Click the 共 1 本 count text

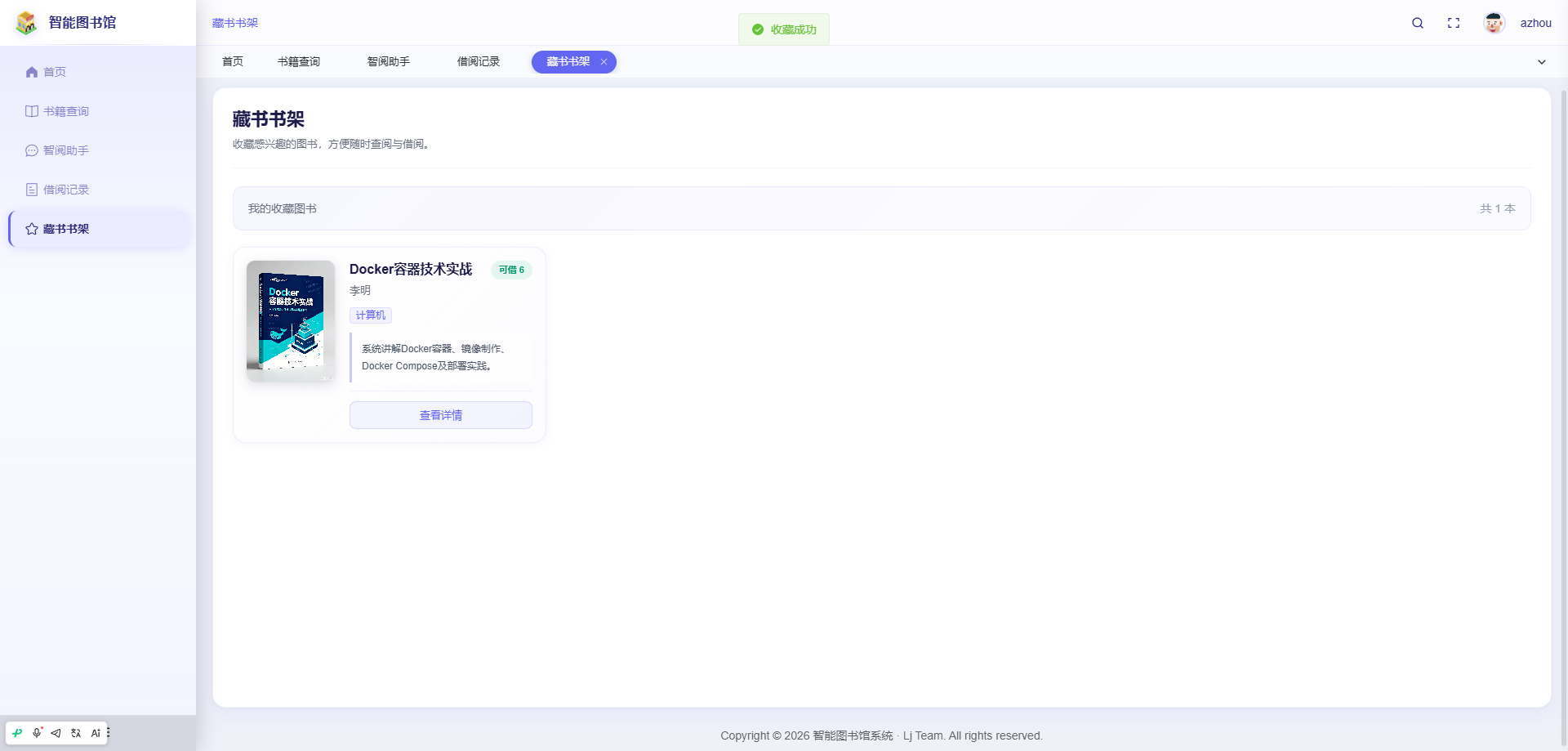(1498, 209)
